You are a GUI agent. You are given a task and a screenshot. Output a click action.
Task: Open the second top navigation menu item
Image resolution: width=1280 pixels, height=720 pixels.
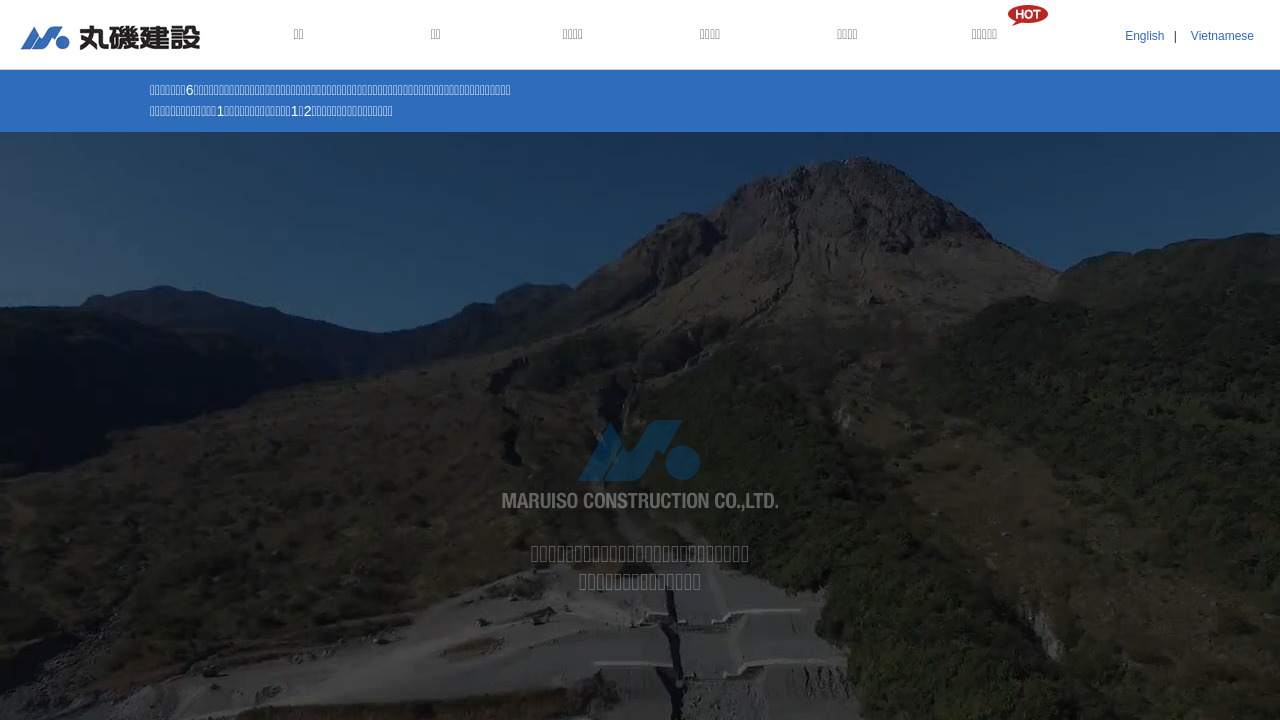tap(435, 35)
